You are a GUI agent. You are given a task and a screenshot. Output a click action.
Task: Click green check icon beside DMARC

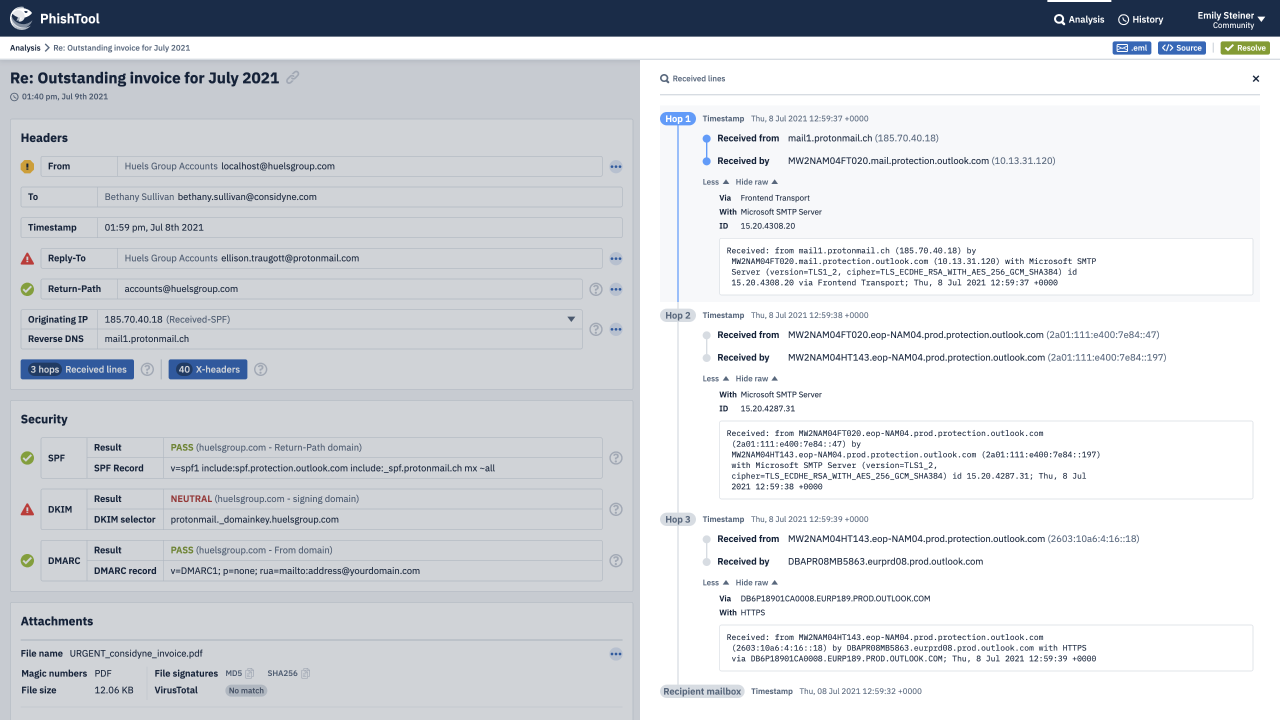pyautogui.click(x=27, y=560)
